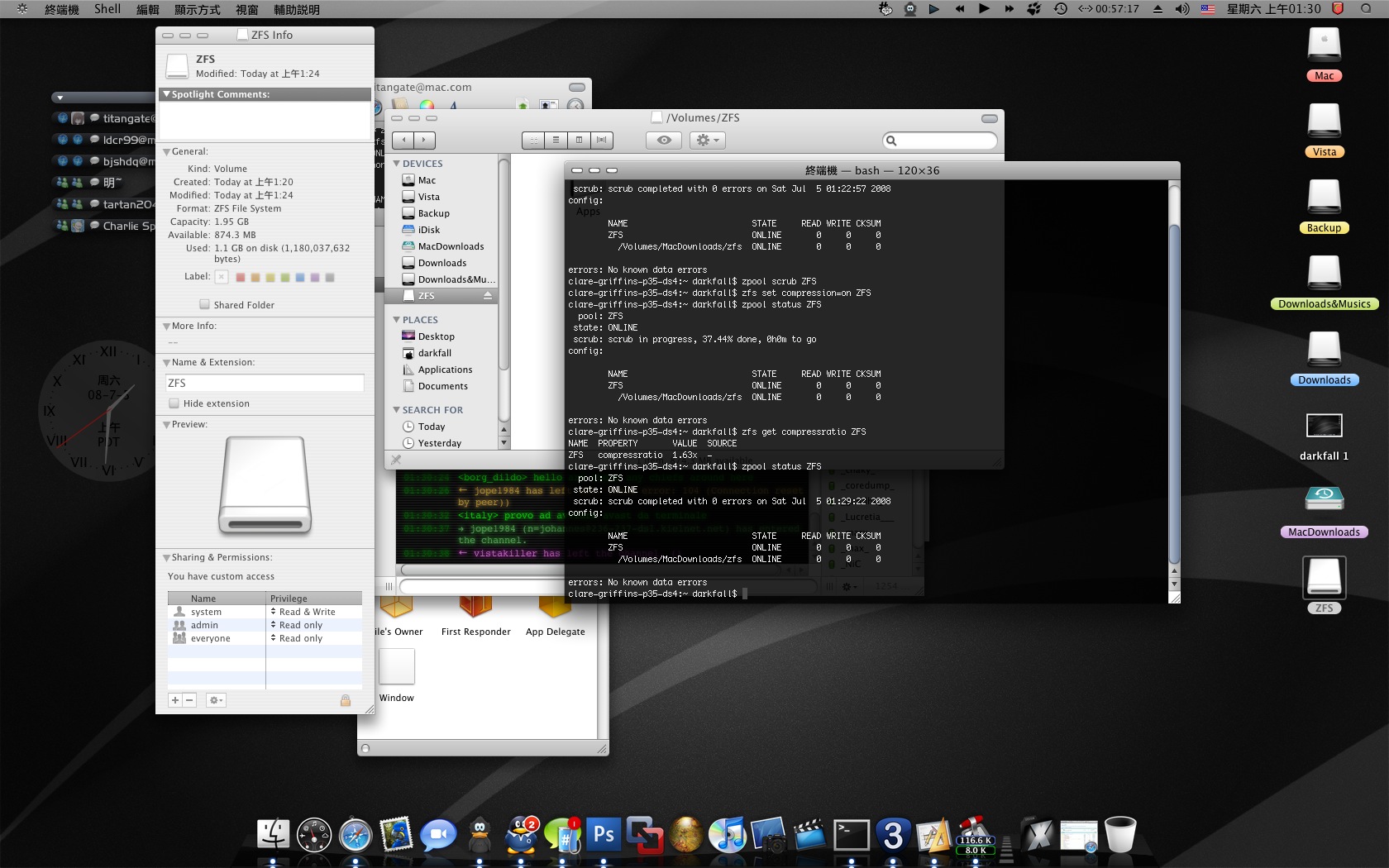The image size is (1389, 868).
Task: Switch Finder to Cover Flow view
Action: (x=602, y=141)
